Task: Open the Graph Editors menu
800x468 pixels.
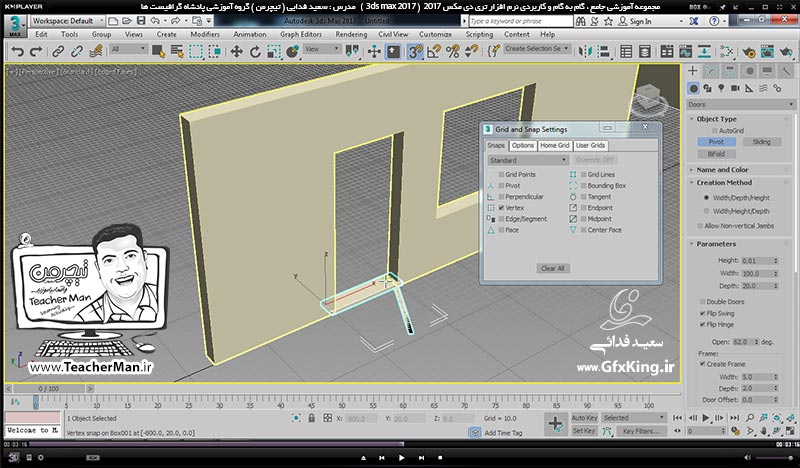Action: [x=301, y=34]
